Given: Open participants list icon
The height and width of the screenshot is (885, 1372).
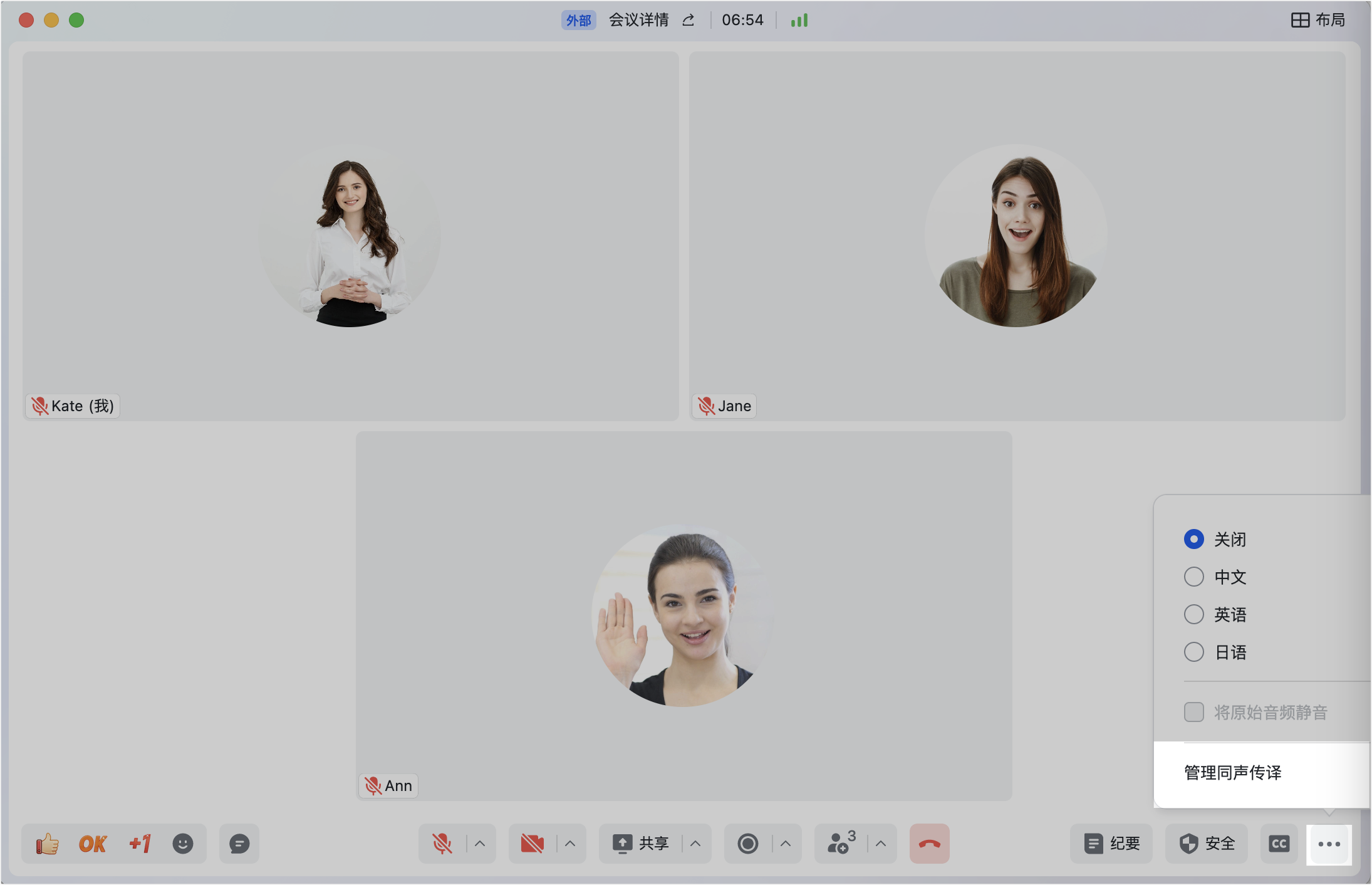Looking at the screenshot, I should 841,842.
